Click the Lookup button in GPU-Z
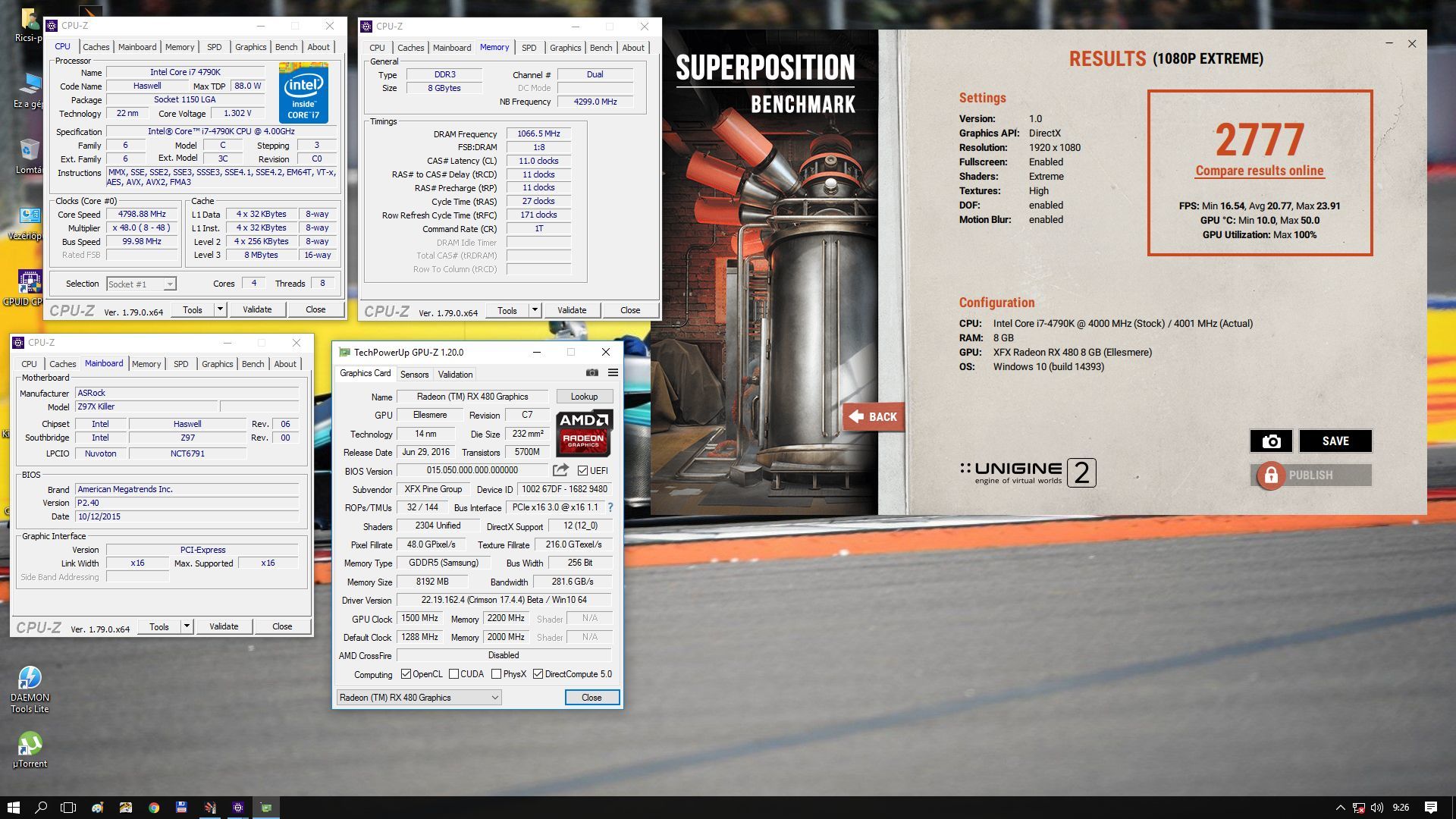Image resolution: width=1456 pixels, height=819 pixels. point(584,397)
